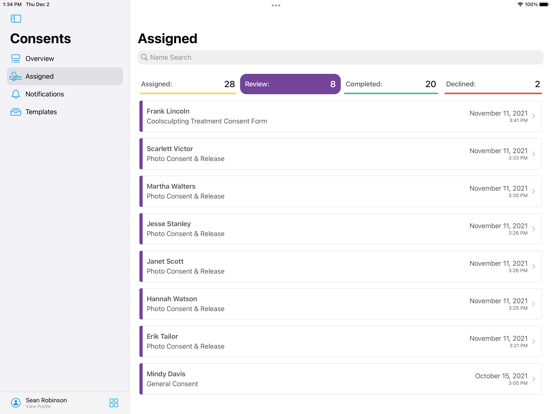
Task: Click General Consent form name
Action: pos(172,384)
